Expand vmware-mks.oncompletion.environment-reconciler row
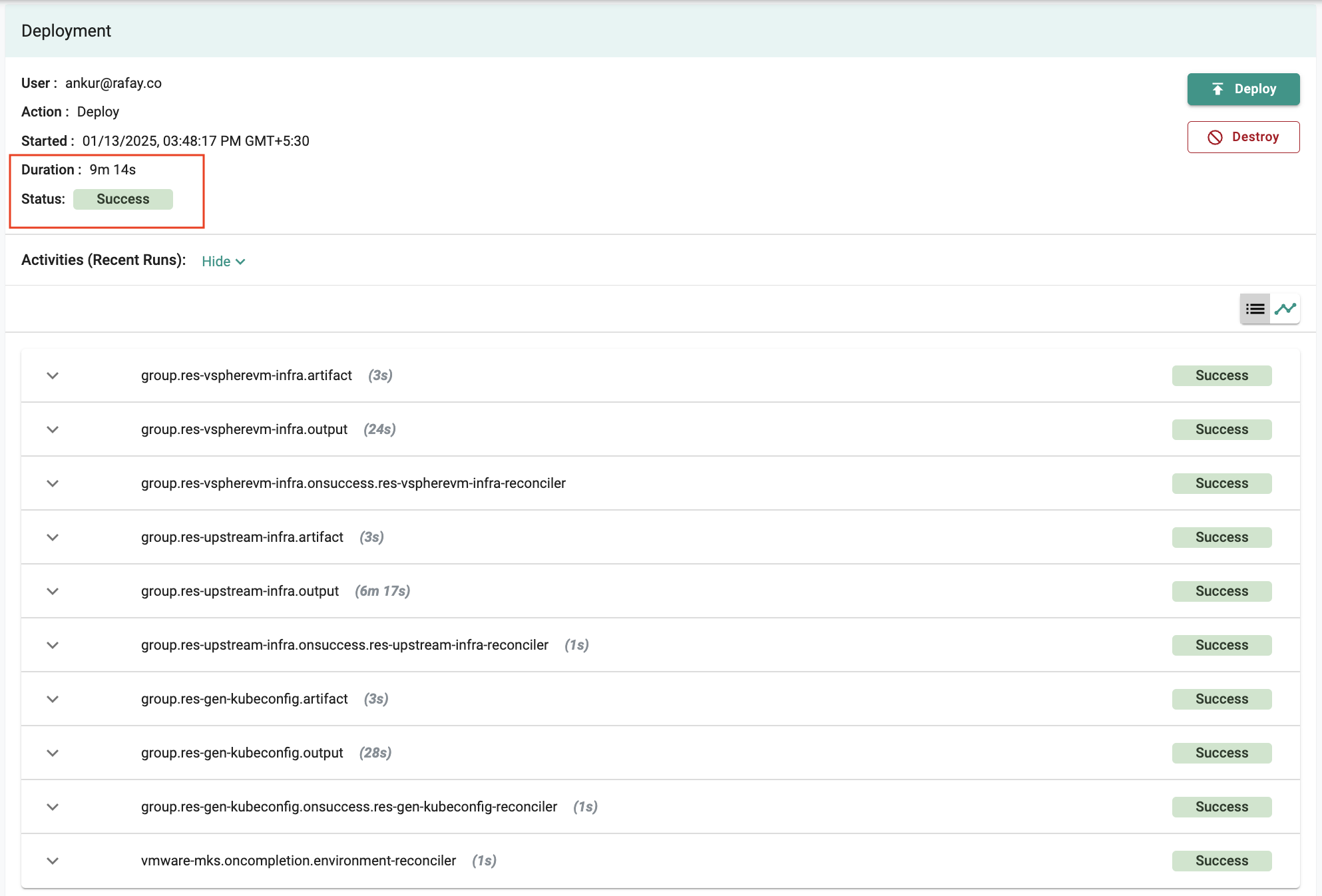 pyautogui.click(x=52, y=860)
